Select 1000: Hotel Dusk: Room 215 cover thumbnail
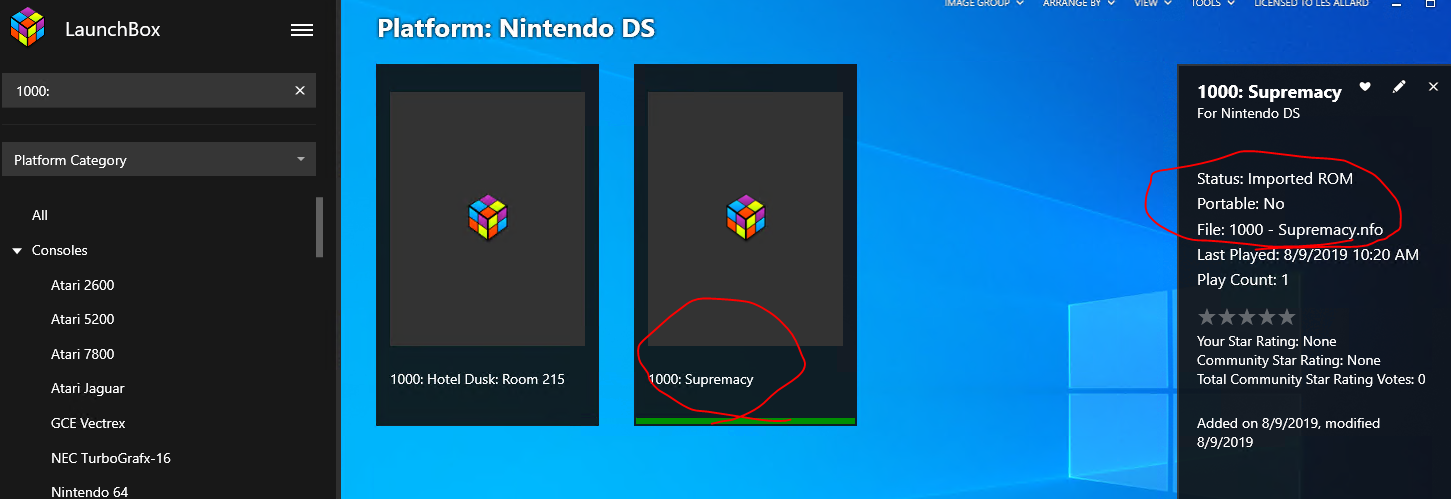 (487, 219)
